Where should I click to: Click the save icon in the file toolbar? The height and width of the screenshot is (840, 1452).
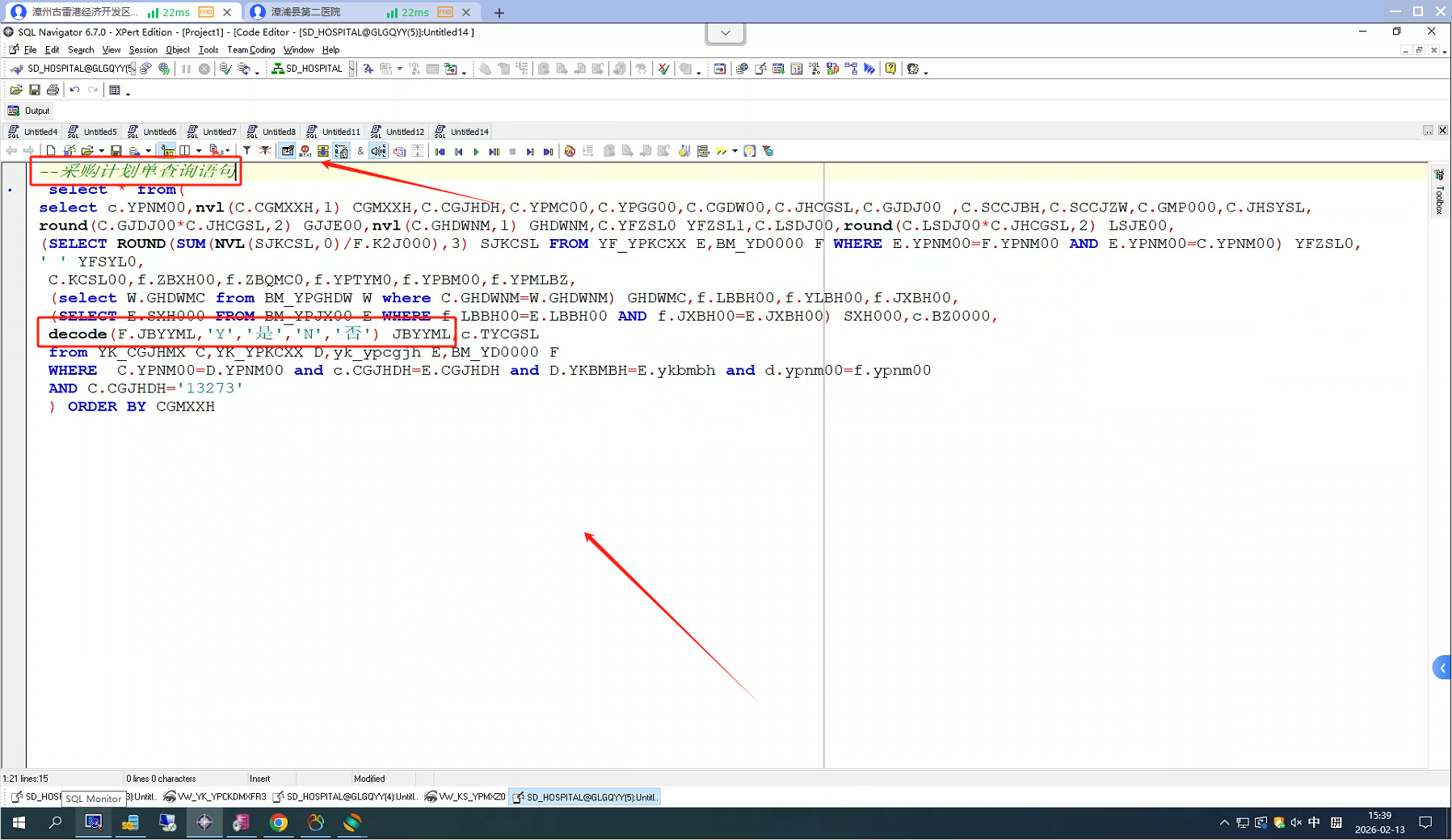35,90
